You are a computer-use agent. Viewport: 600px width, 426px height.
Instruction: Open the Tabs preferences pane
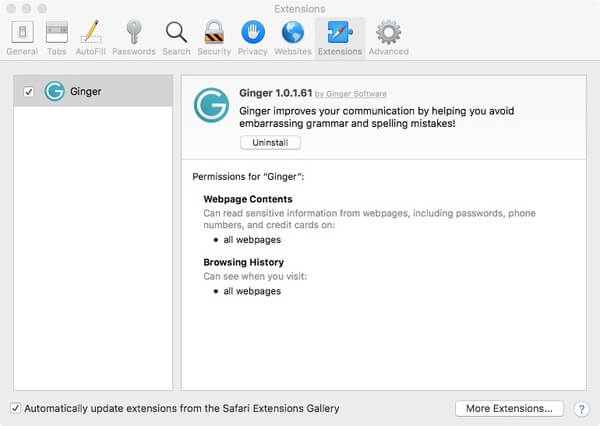[57, 38]
